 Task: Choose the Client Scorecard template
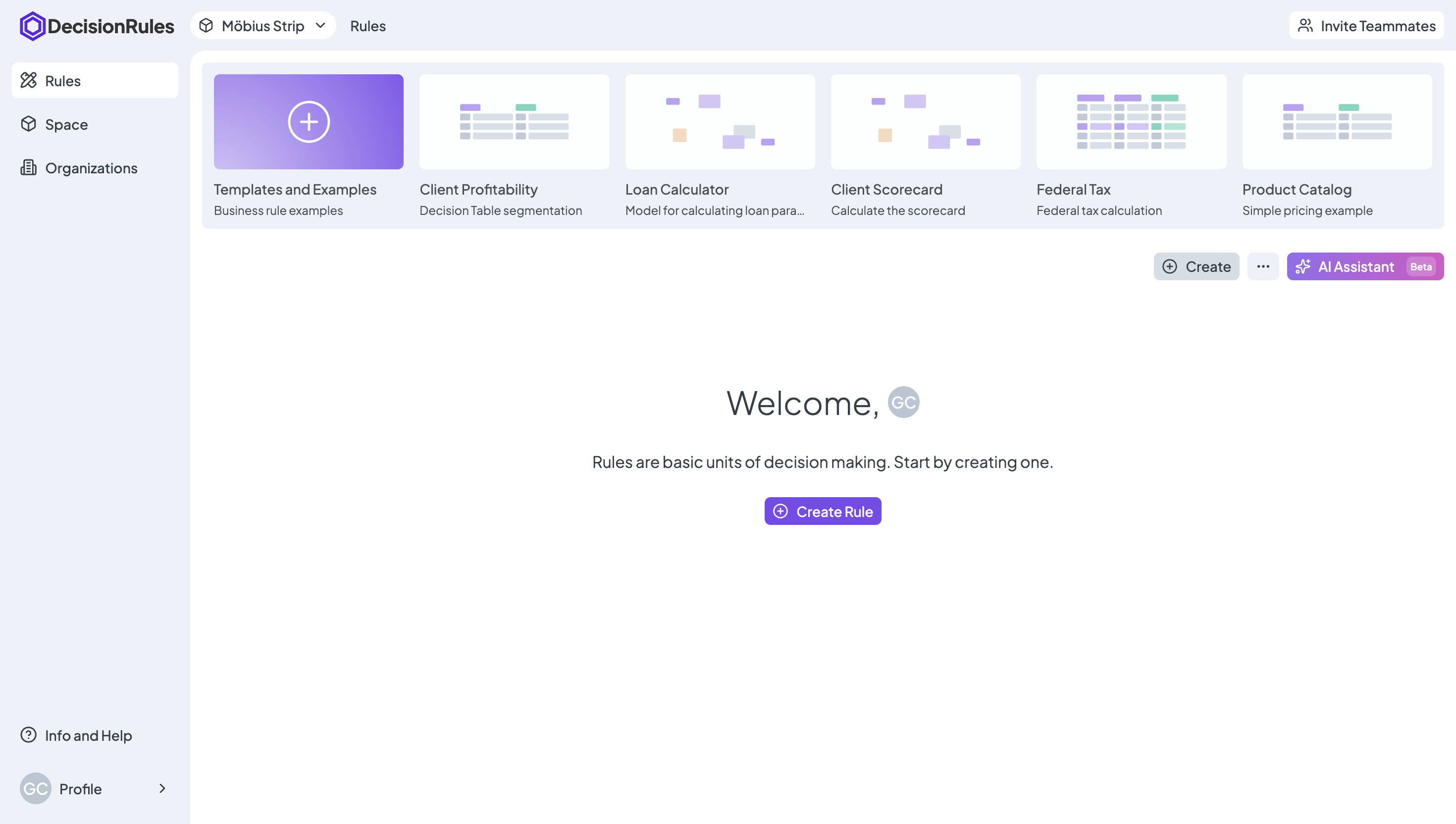925,122
